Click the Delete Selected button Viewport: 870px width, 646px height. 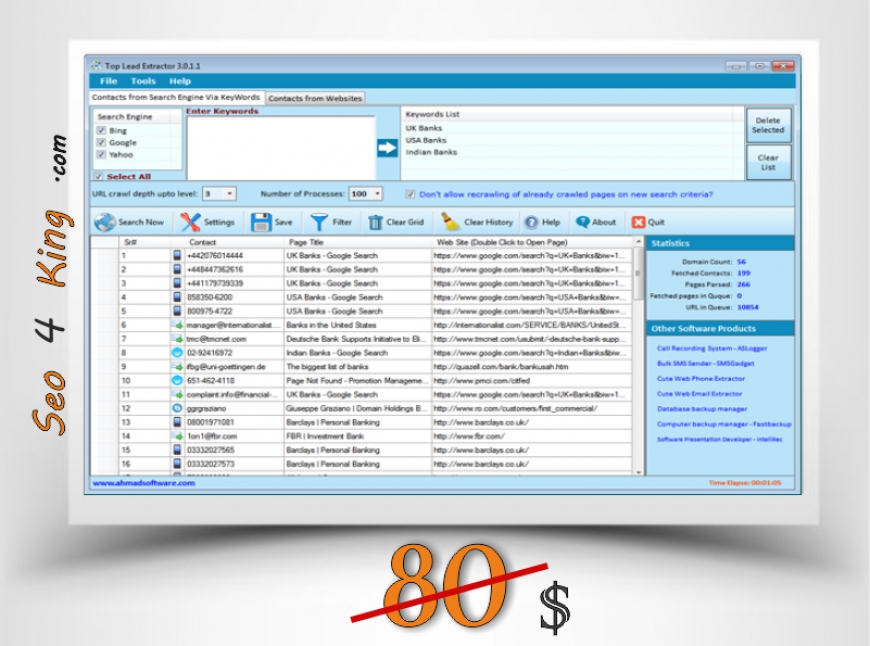click(768, 125)
